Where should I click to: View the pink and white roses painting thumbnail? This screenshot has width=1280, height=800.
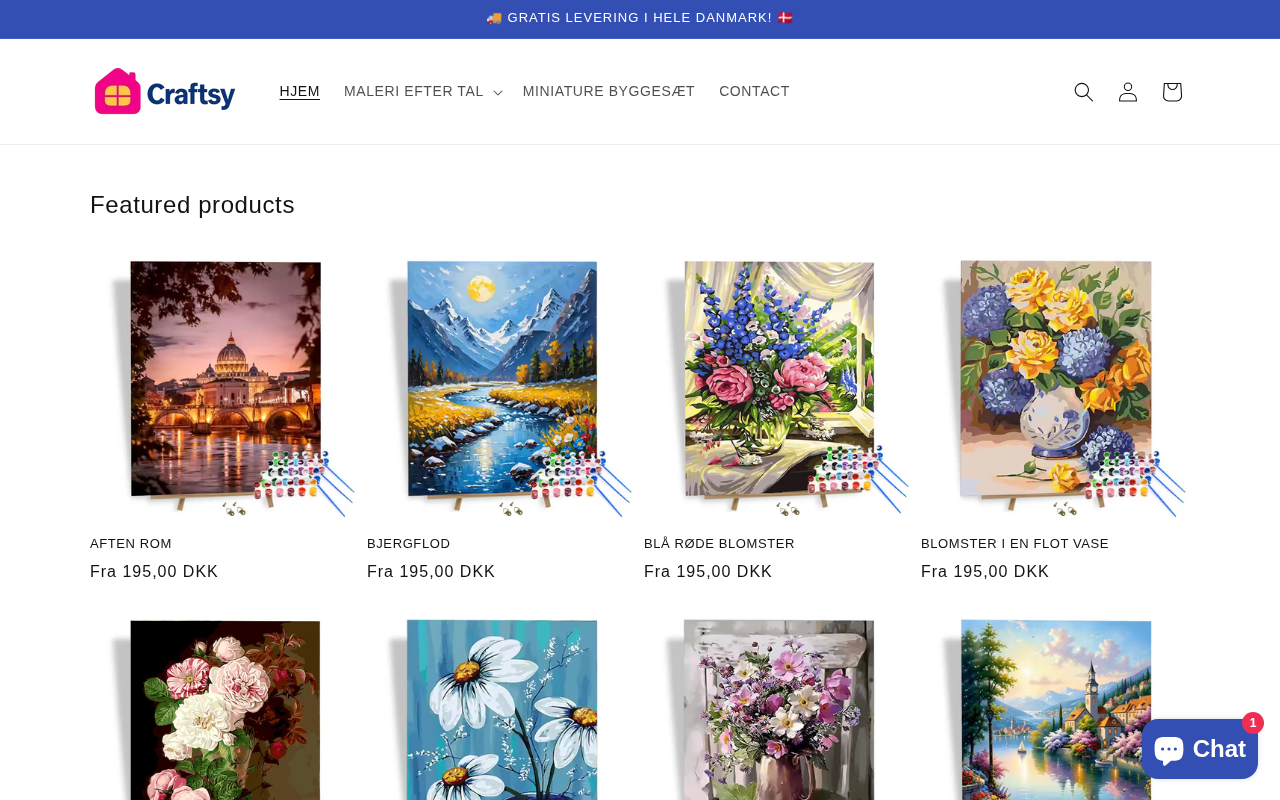coord(224,706)
